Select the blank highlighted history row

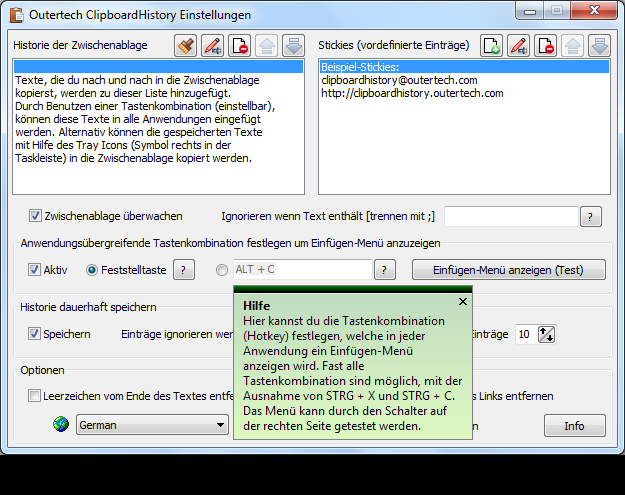(x=159, y=67)
